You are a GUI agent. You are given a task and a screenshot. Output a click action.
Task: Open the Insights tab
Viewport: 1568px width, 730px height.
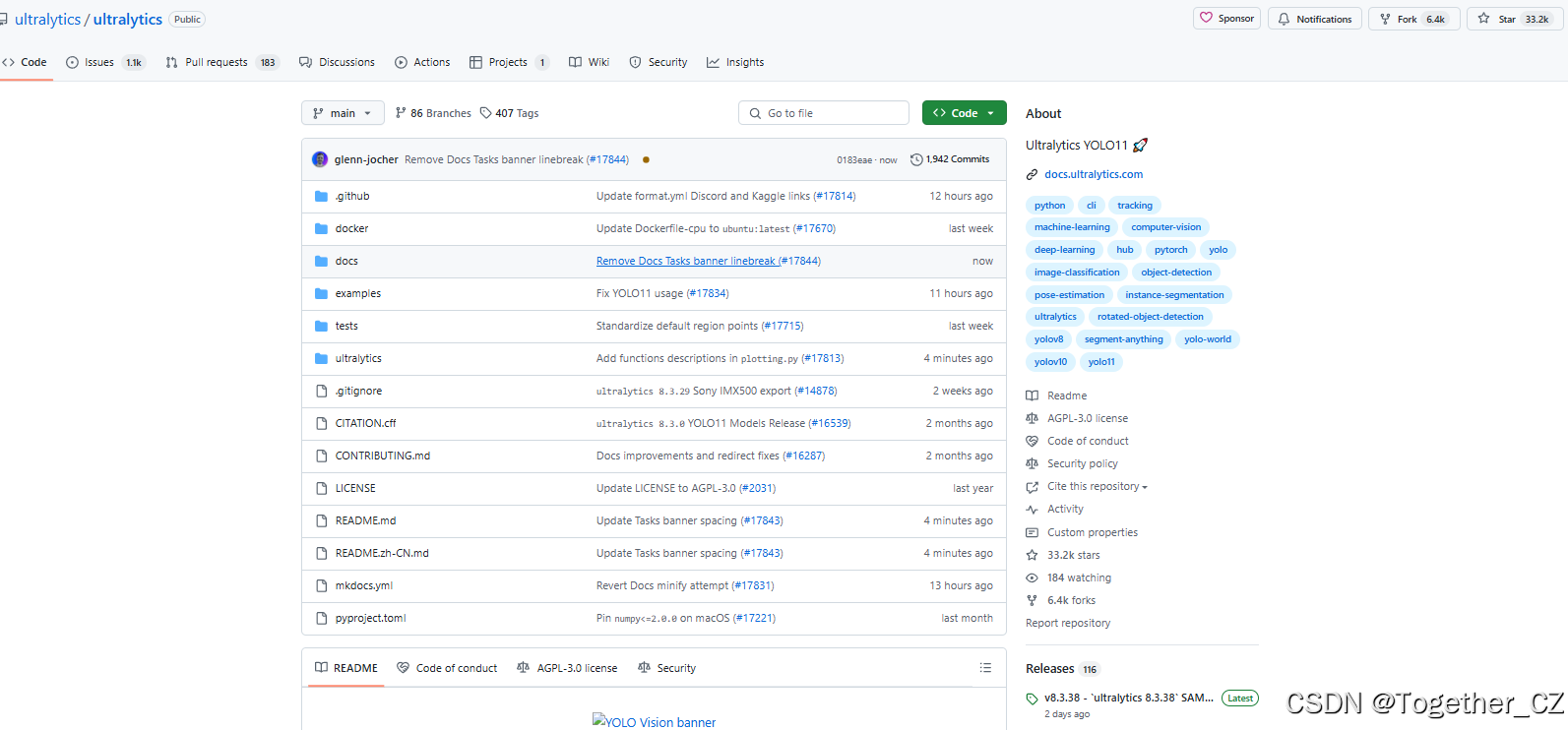pyautogui.click(x=735, y=62)
